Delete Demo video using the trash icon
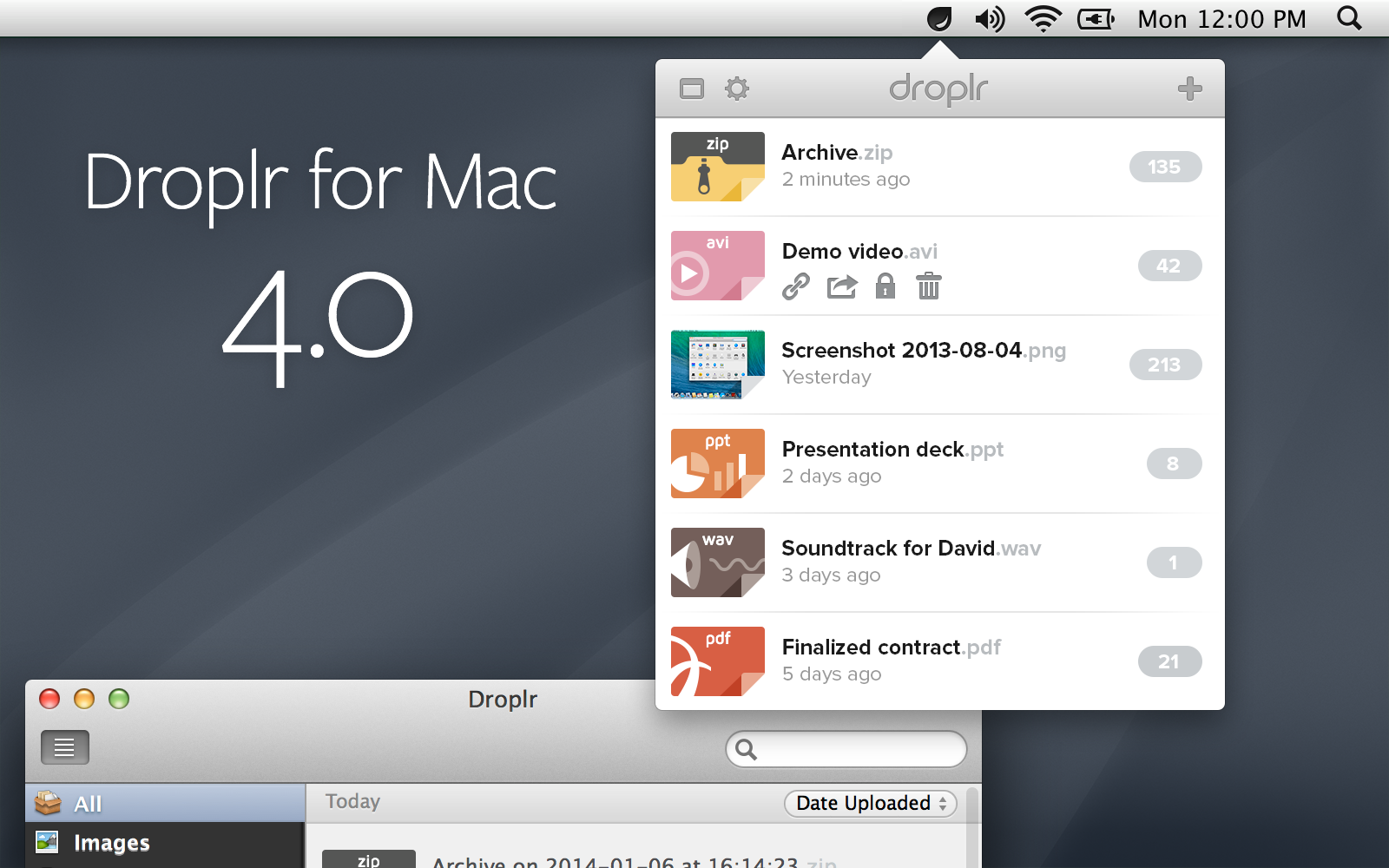 point(929,286)
